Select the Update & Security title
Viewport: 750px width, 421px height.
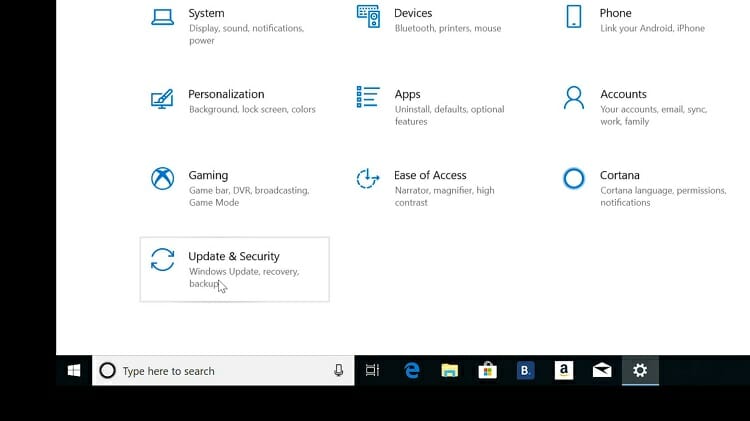point(234,256)
